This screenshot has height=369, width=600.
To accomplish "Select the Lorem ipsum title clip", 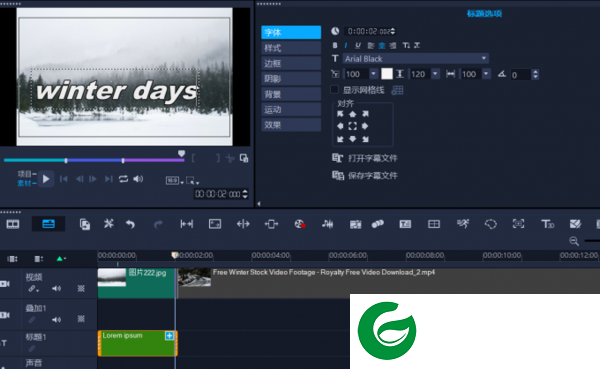I will 137,343.
